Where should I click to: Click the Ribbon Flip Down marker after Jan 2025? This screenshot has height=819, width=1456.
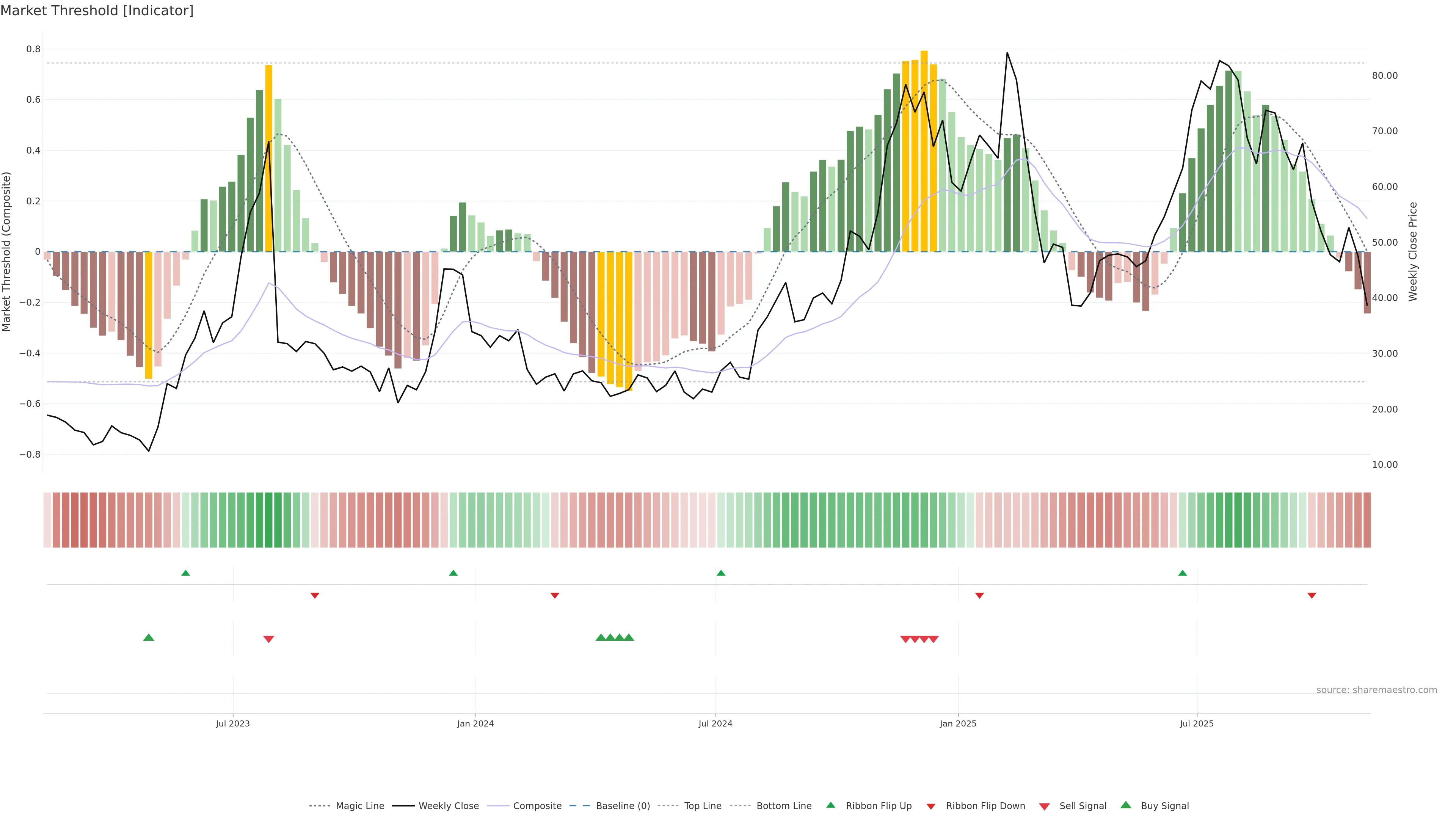pos(979,595)
